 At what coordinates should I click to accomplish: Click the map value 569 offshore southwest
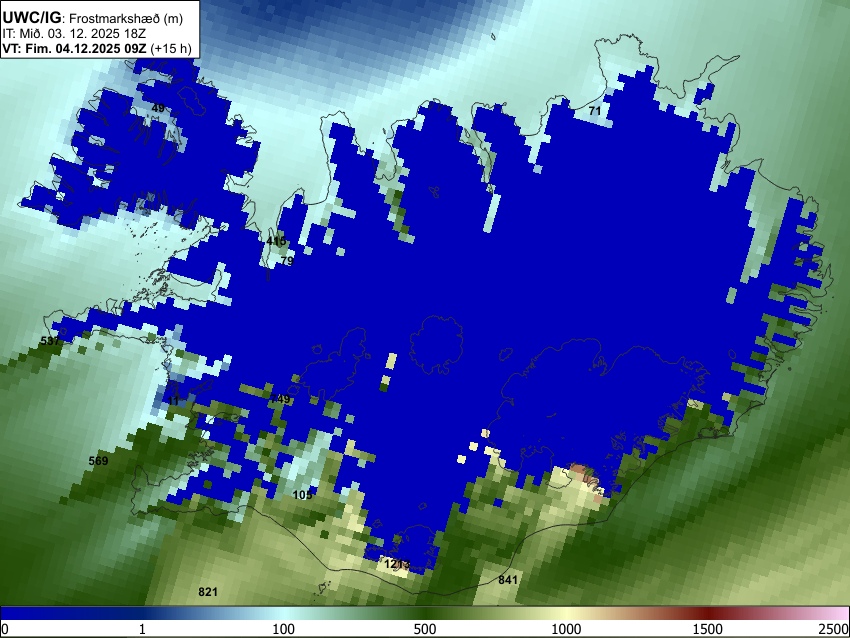tap(98, 461)
